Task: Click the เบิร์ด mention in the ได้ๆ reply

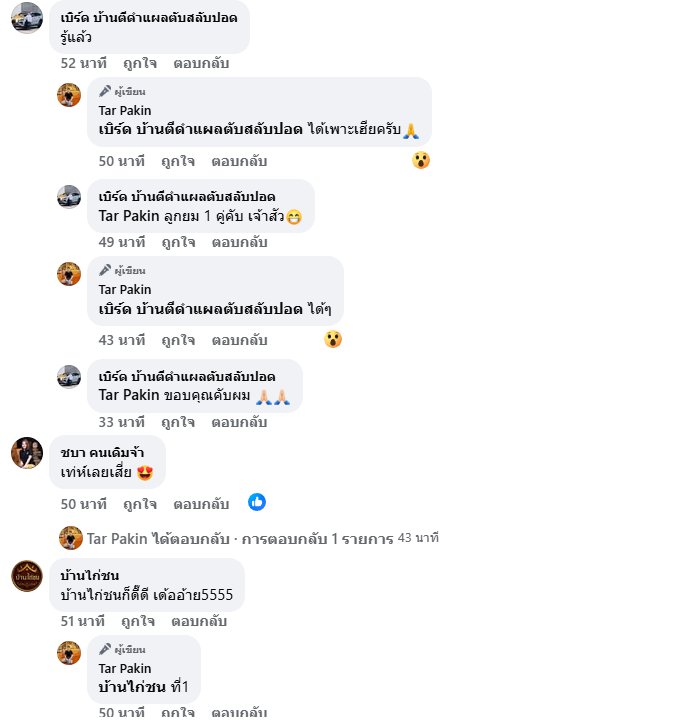Action: [200, 309]
